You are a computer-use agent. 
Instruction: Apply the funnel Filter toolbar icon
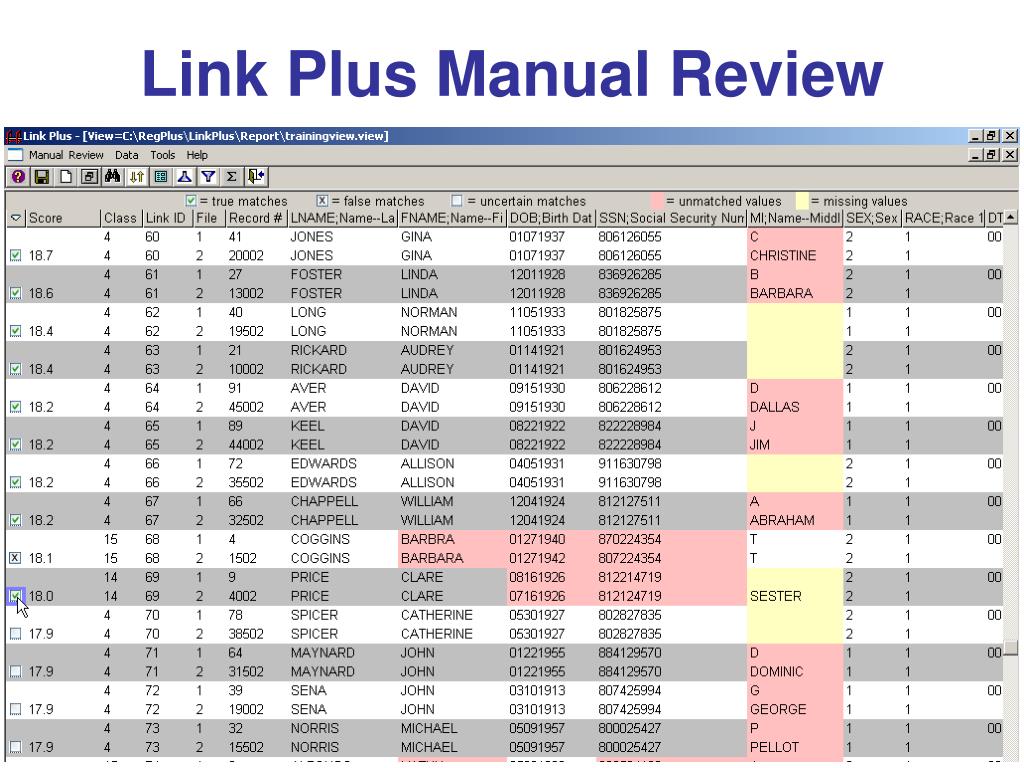208,177
